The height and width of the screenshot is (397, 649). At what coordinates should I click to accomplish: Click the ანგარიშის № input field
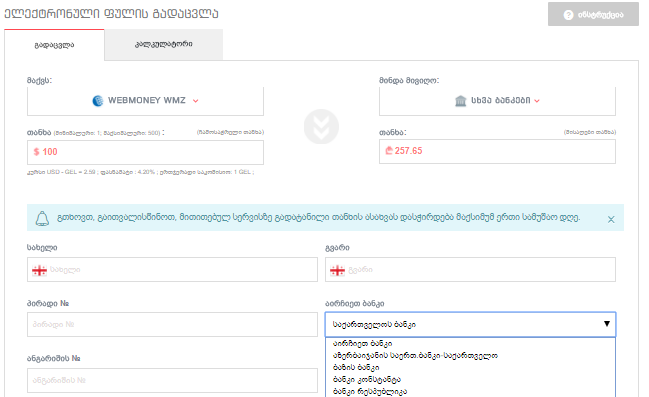click(172, 380)
